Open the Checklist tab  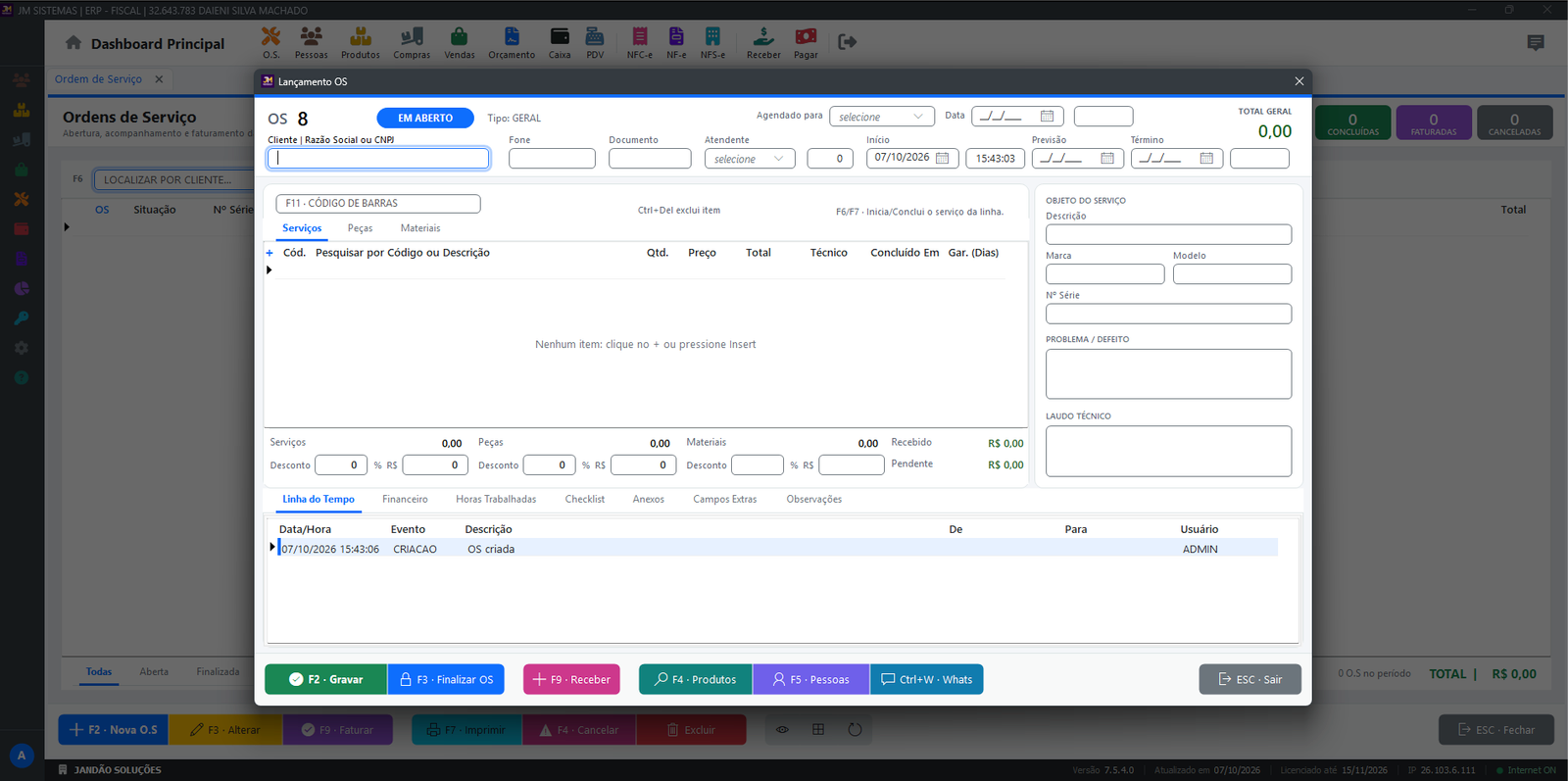[x=585, y=500]
